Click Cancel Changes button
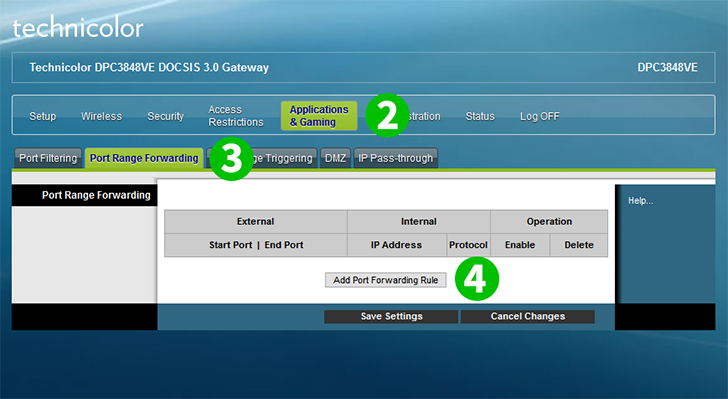 528,316
